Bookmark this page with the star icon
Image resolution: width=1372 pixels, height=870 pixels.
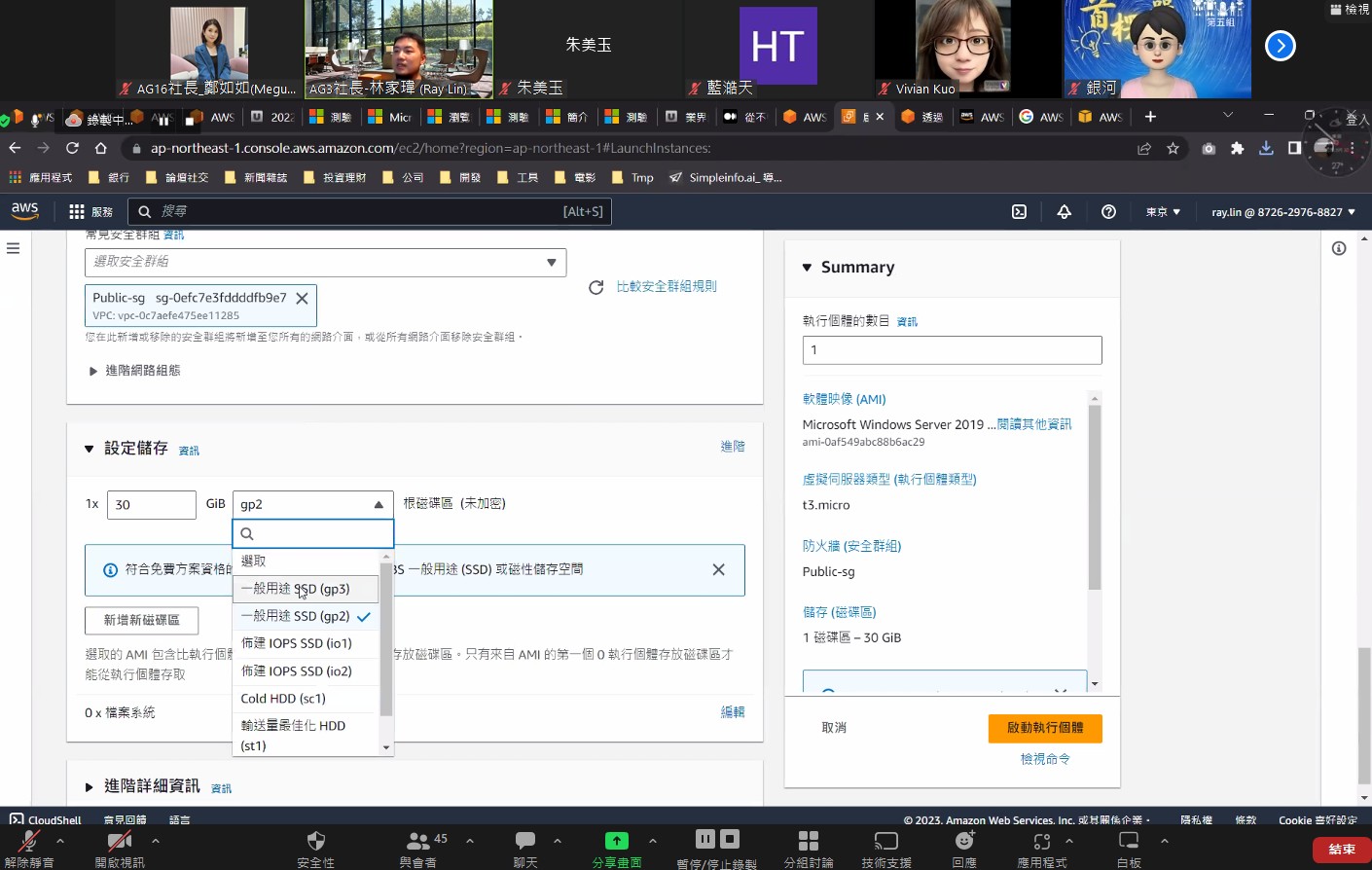coord(1173,148)
